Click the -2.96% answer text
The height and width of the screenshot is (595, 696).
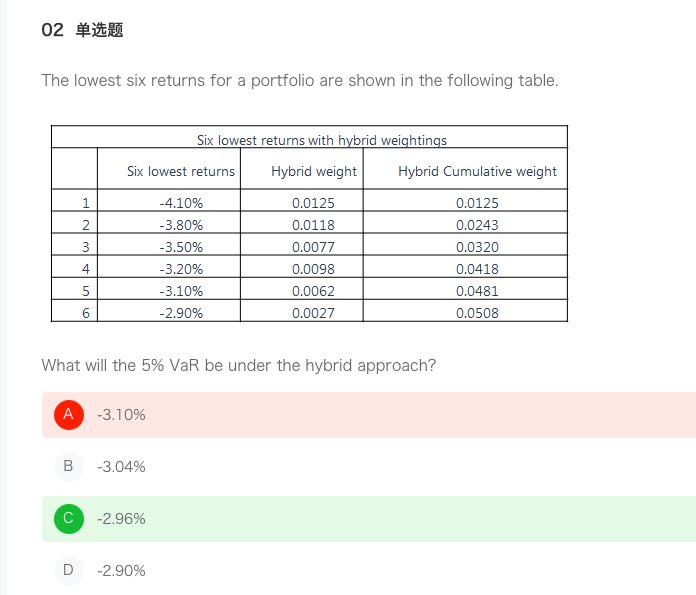tap(121, 518)
